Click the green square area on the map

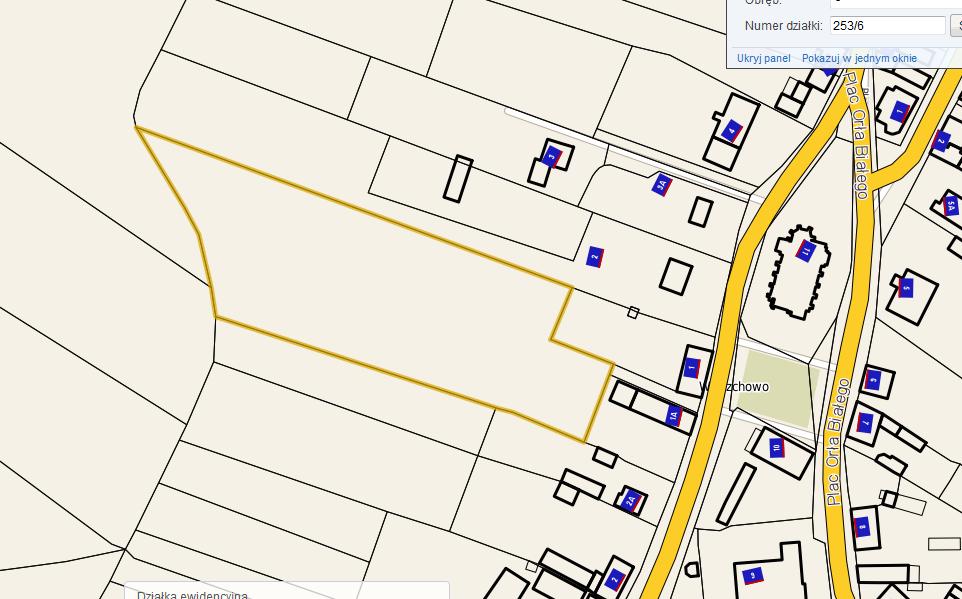(778, 390)
